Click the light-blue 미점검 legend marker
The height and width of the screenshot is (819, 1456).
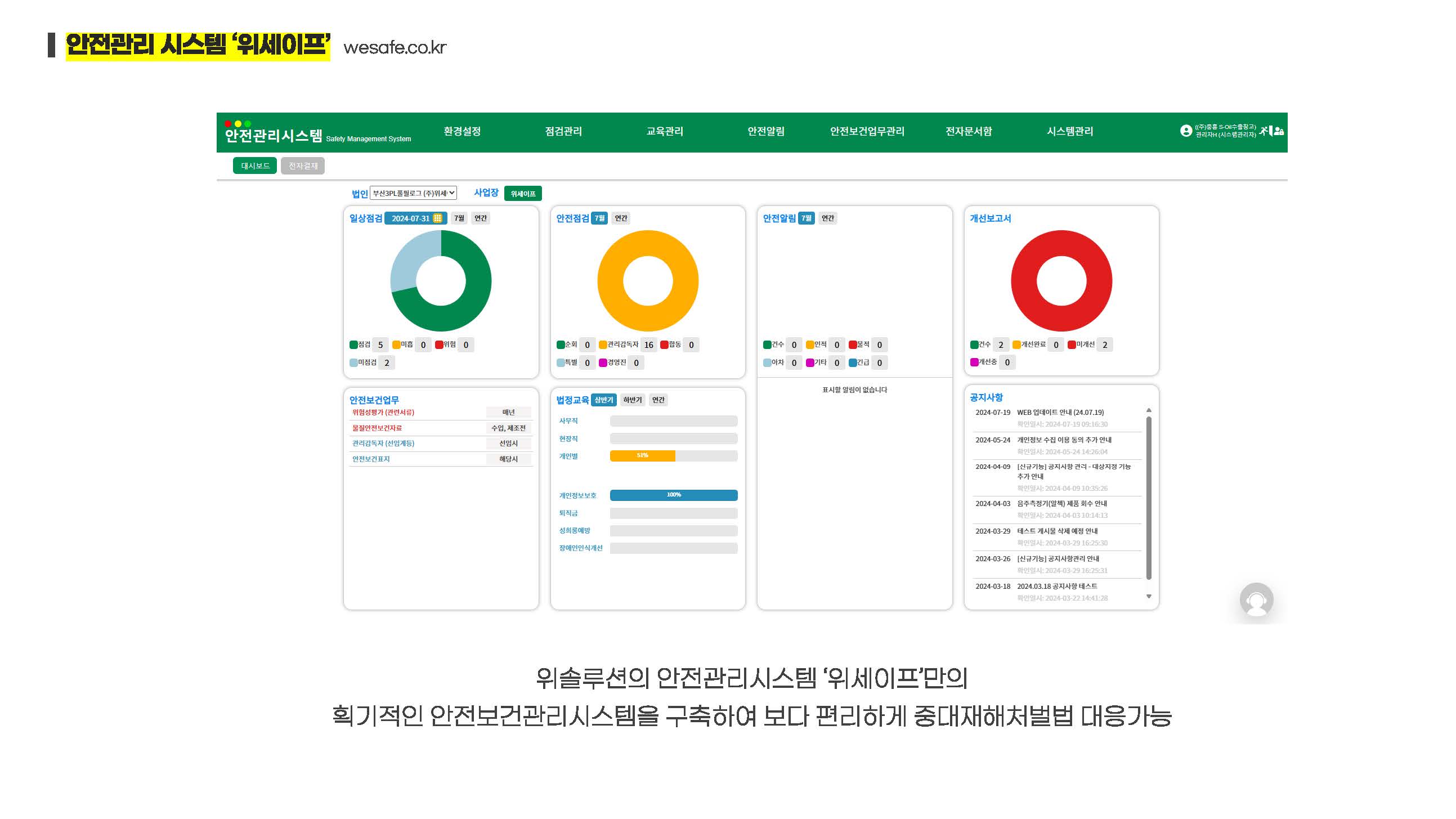tap(353, 363)
